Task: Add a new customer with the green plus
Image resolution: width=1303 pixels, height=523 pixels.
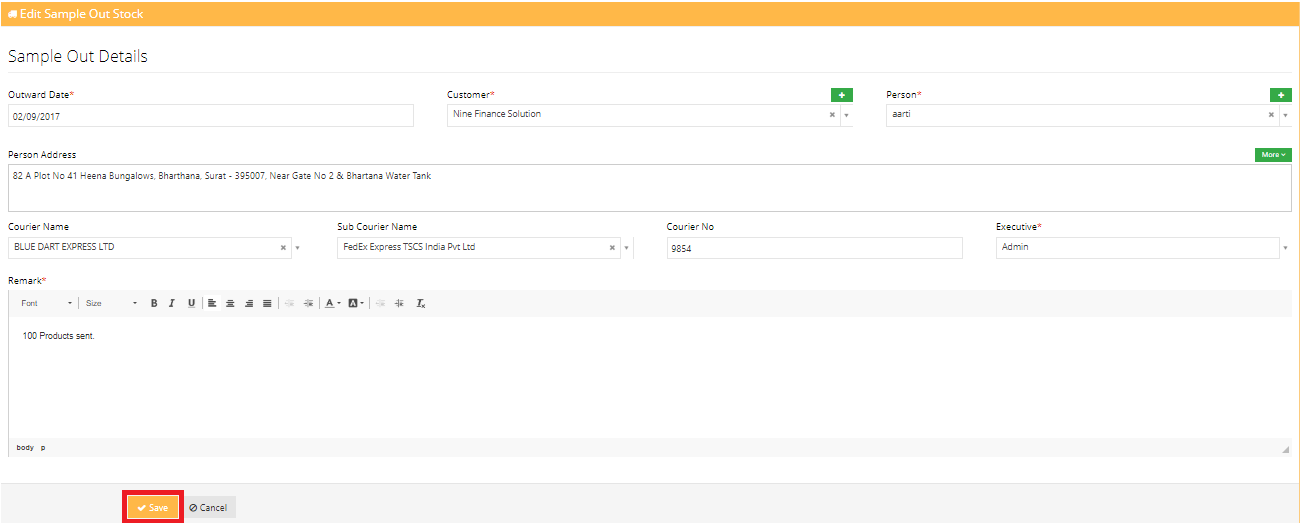Action: [x=842, y=95]
